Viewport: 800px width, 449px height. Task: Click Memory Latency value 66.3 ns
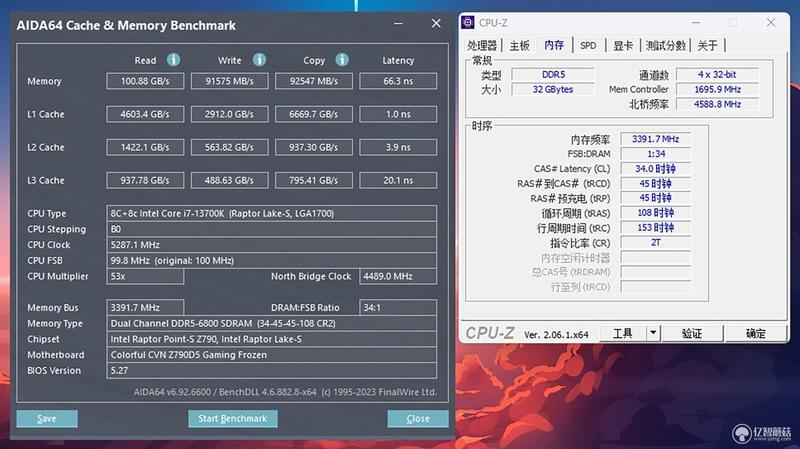[398, 81]
